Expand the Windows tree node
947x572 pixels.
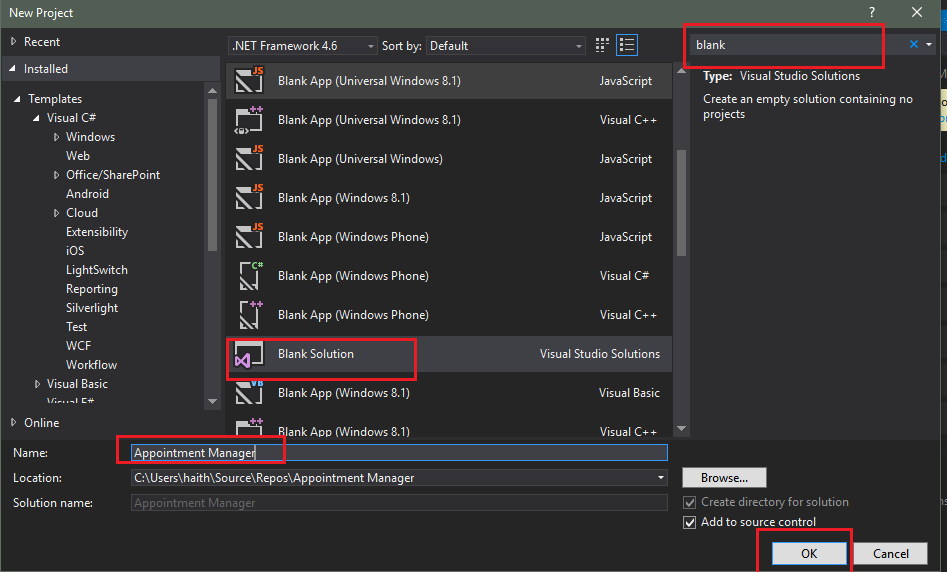pyautogui.click(x=56, y=137)
